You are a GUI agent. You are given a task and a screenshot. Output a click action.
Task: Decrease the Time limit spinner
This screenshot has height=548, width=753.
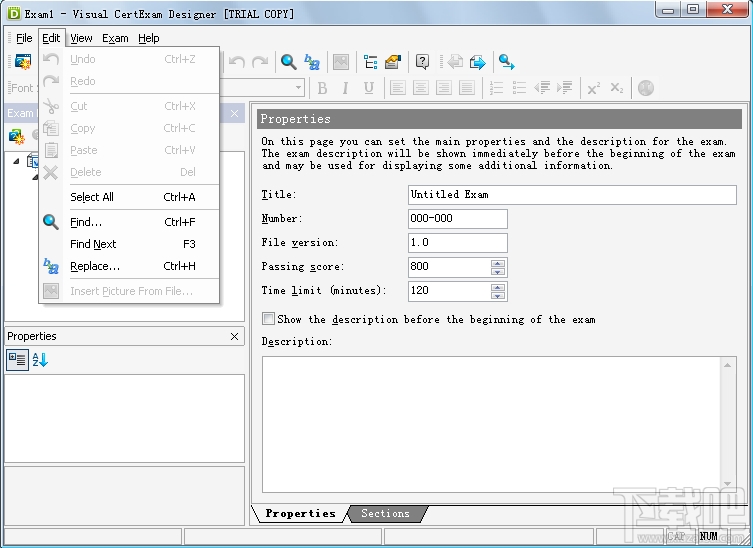point(498,295)
